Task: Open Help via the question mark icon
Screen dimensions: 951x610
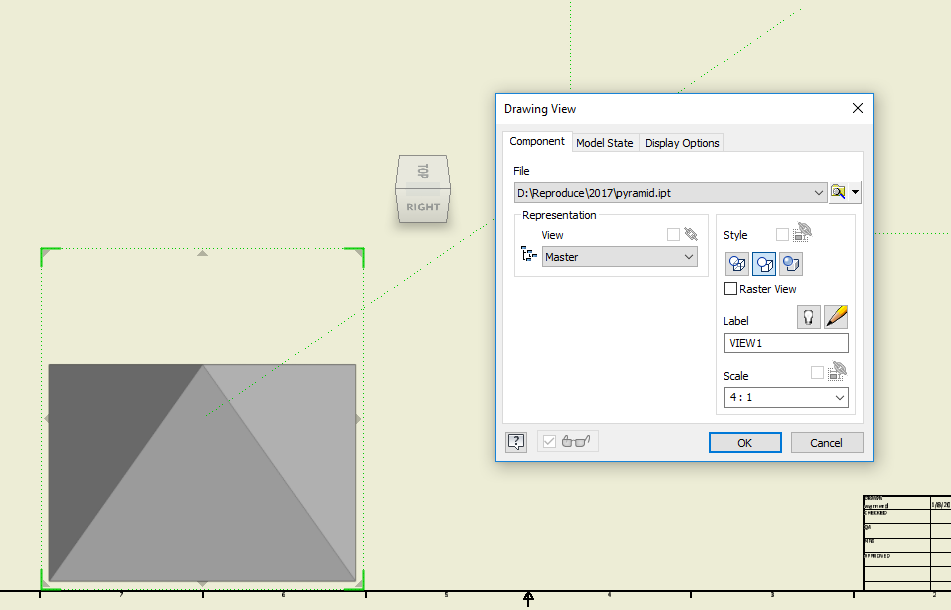Action: click(516, 441)
